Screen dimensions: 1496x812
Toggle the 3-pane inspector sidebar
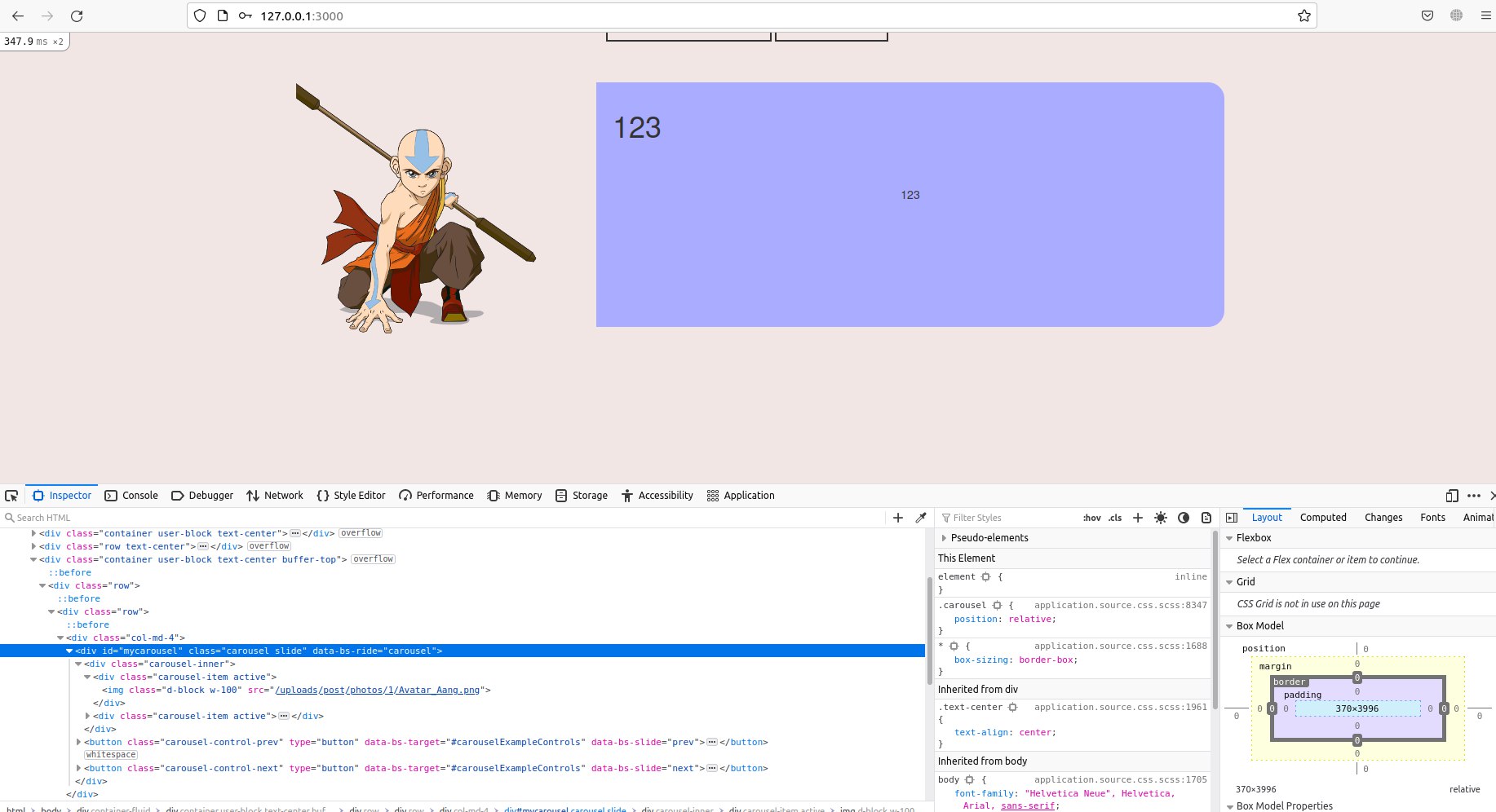1232,518
